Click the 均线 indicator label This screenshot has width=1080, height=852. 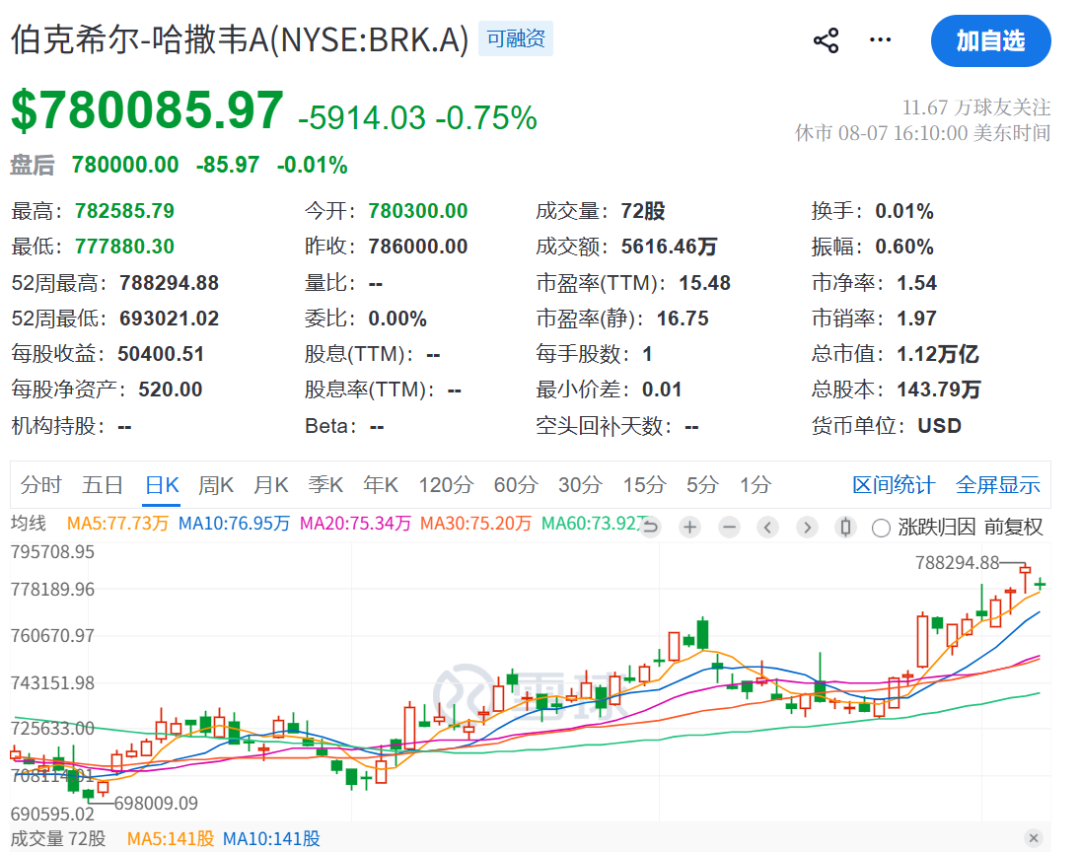point(28,523)
